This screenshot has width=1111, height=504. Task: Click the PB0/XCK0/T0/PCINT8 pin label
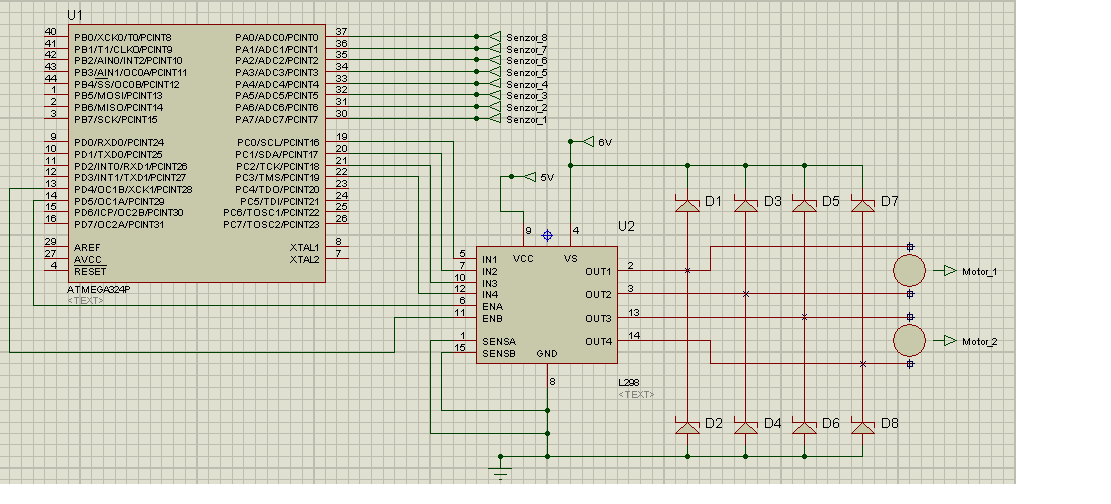click(123, 37)
